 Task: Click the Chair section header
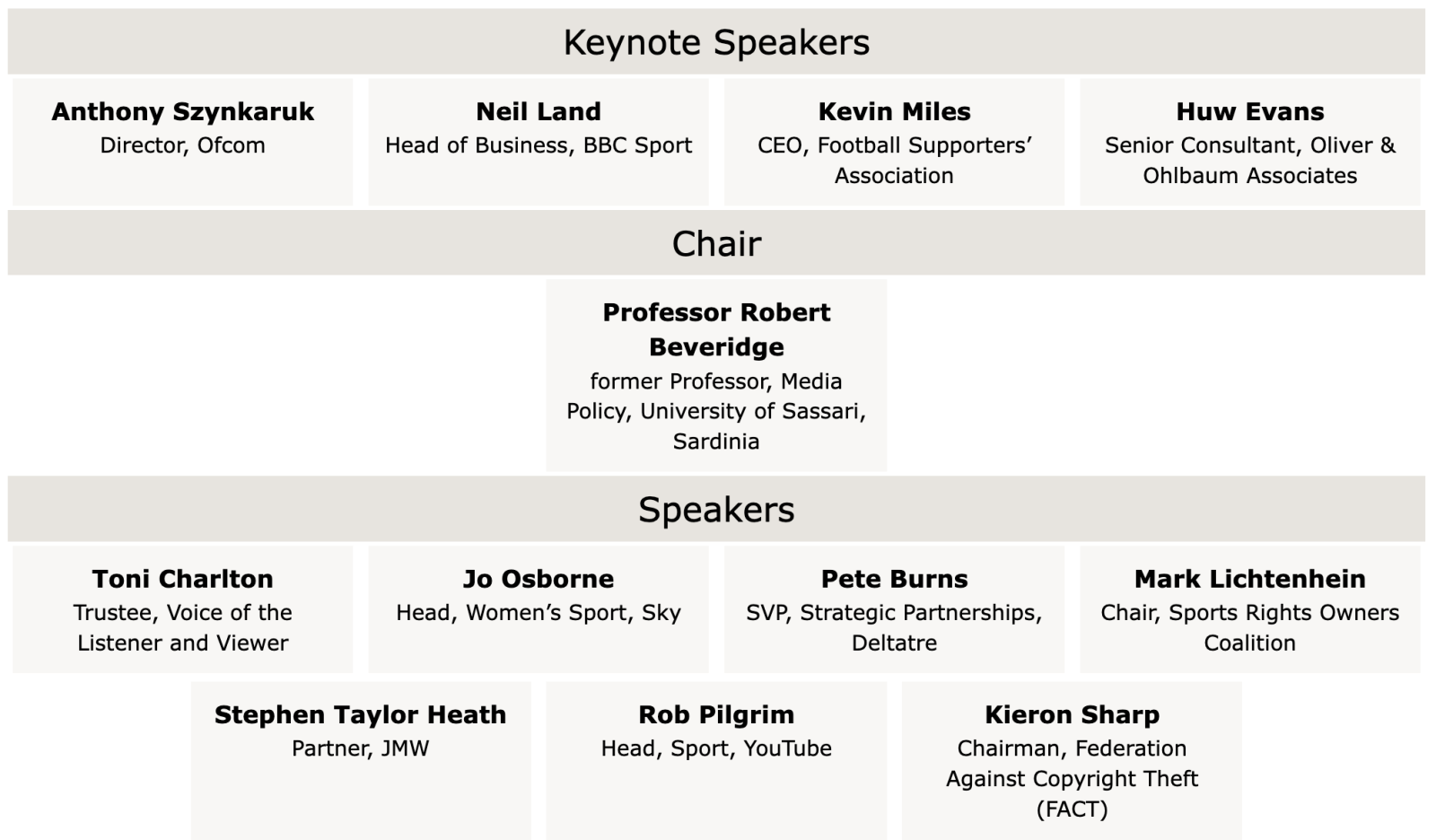pos(716,243)
